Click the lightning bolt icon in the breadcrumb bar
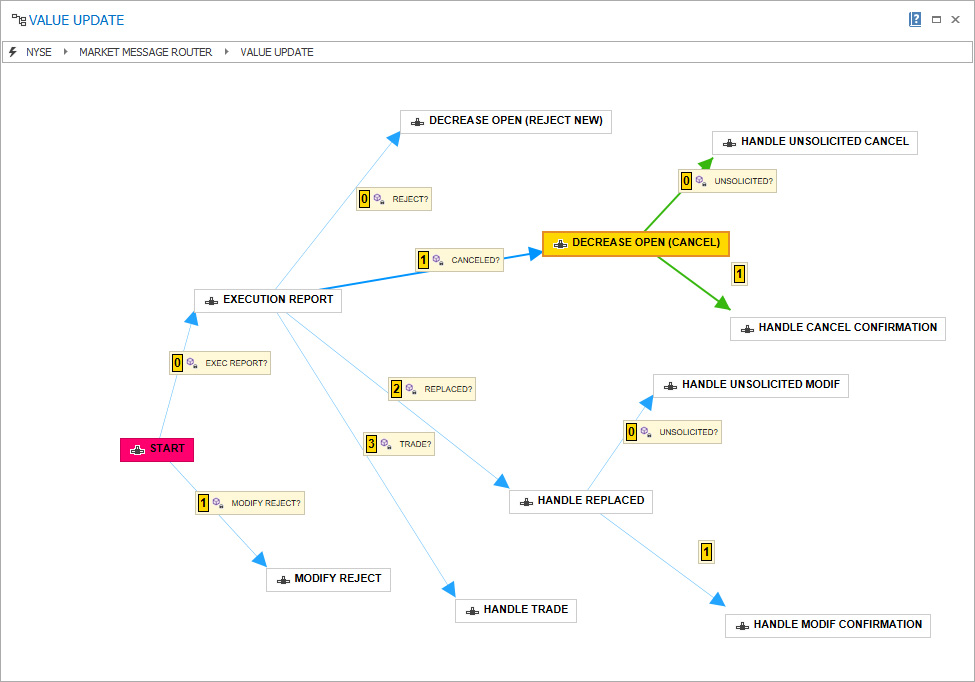This screenshot has width=975, height=682. (11, 52)
